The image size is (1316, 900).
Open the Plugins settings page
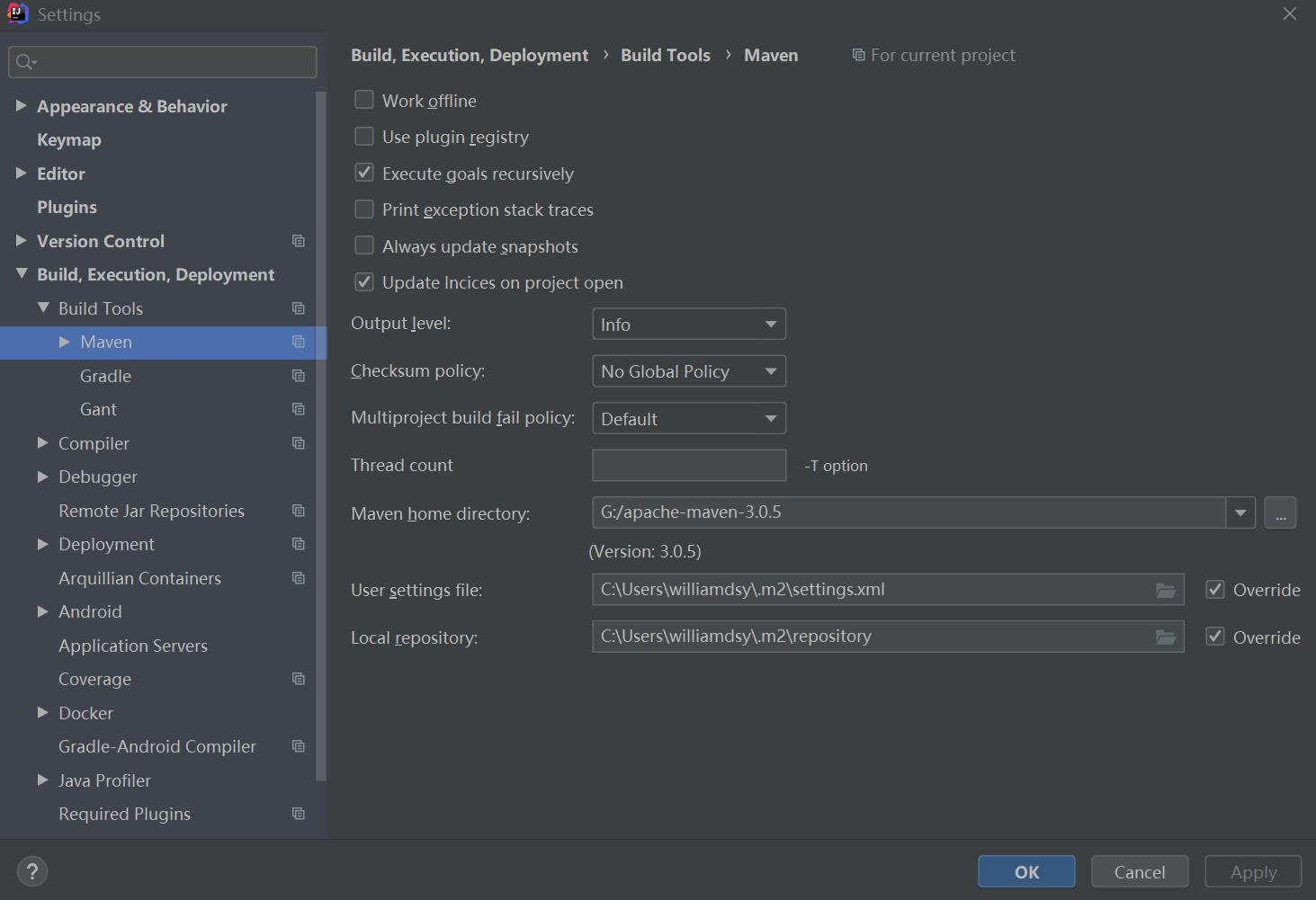click(x=67, y=208)
